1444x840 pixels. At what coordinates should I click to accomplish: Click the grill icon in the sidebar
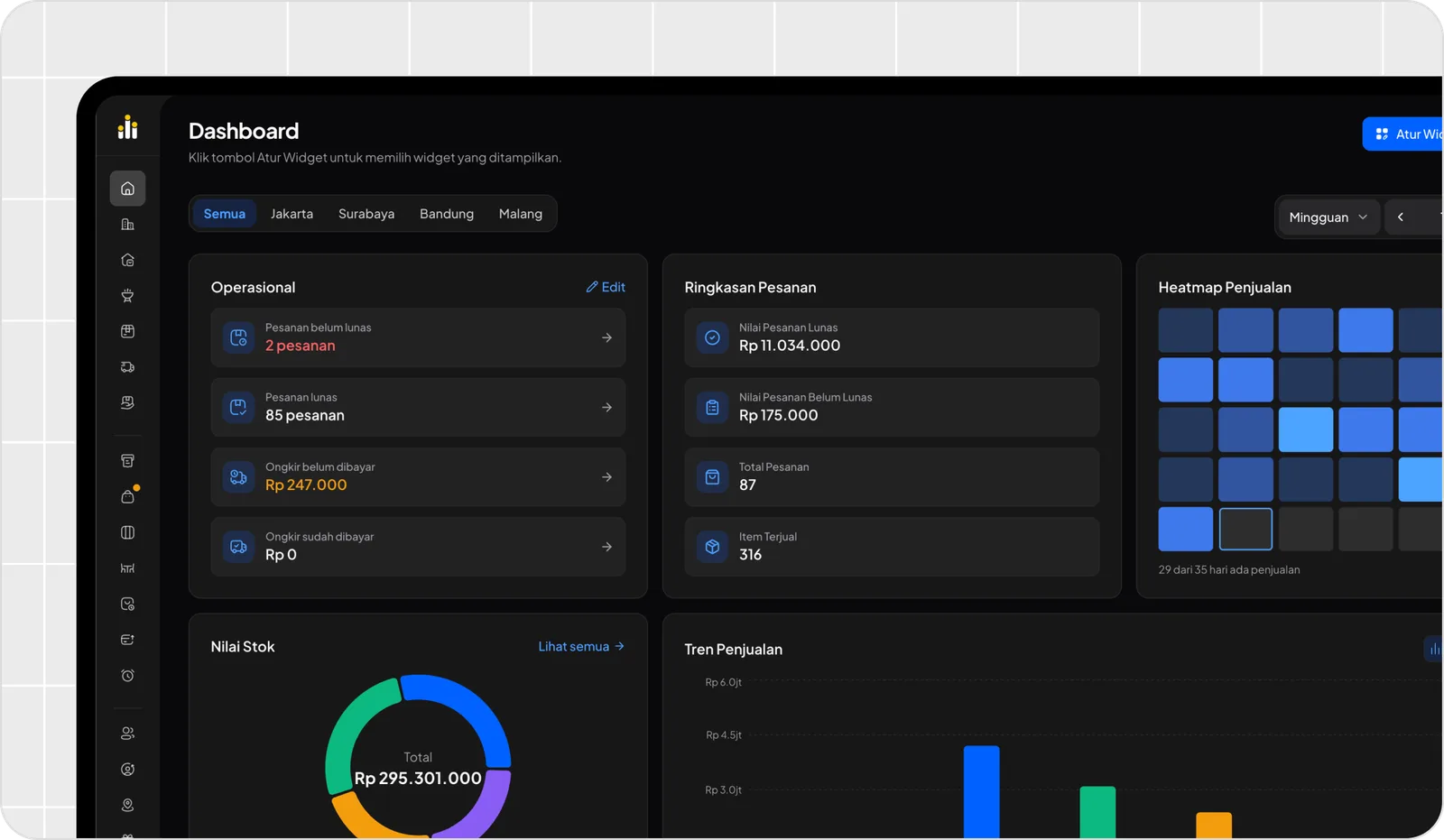pyautogui.click(x=127, y=296)
